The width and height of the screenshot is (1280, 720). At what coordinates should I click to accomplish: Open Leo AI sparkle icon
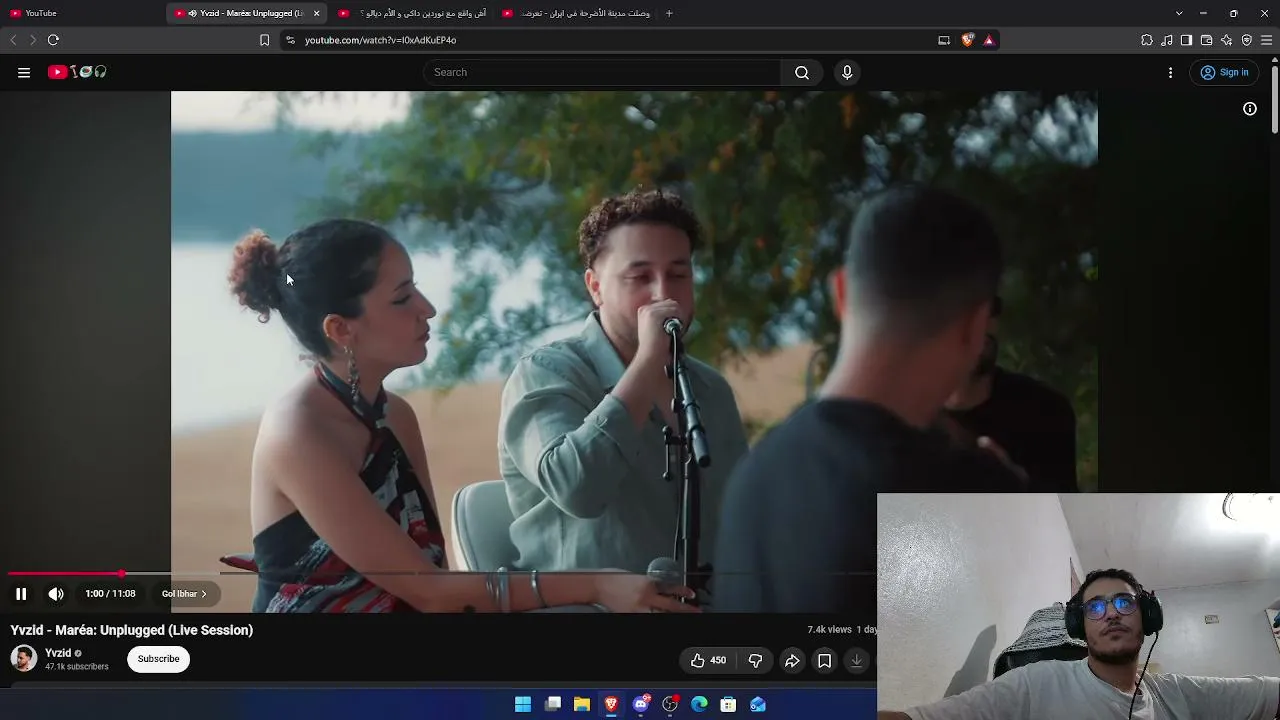coord(1226,40)
